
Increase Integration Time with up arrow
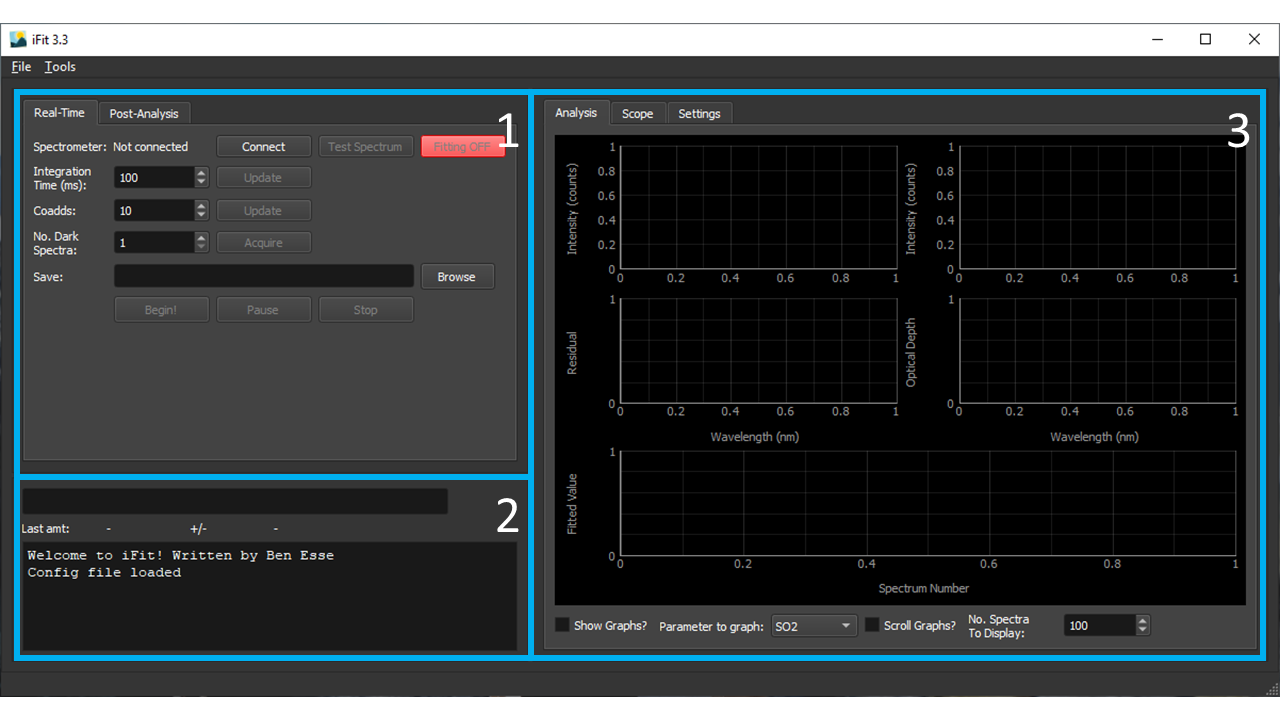click(202, 173)
